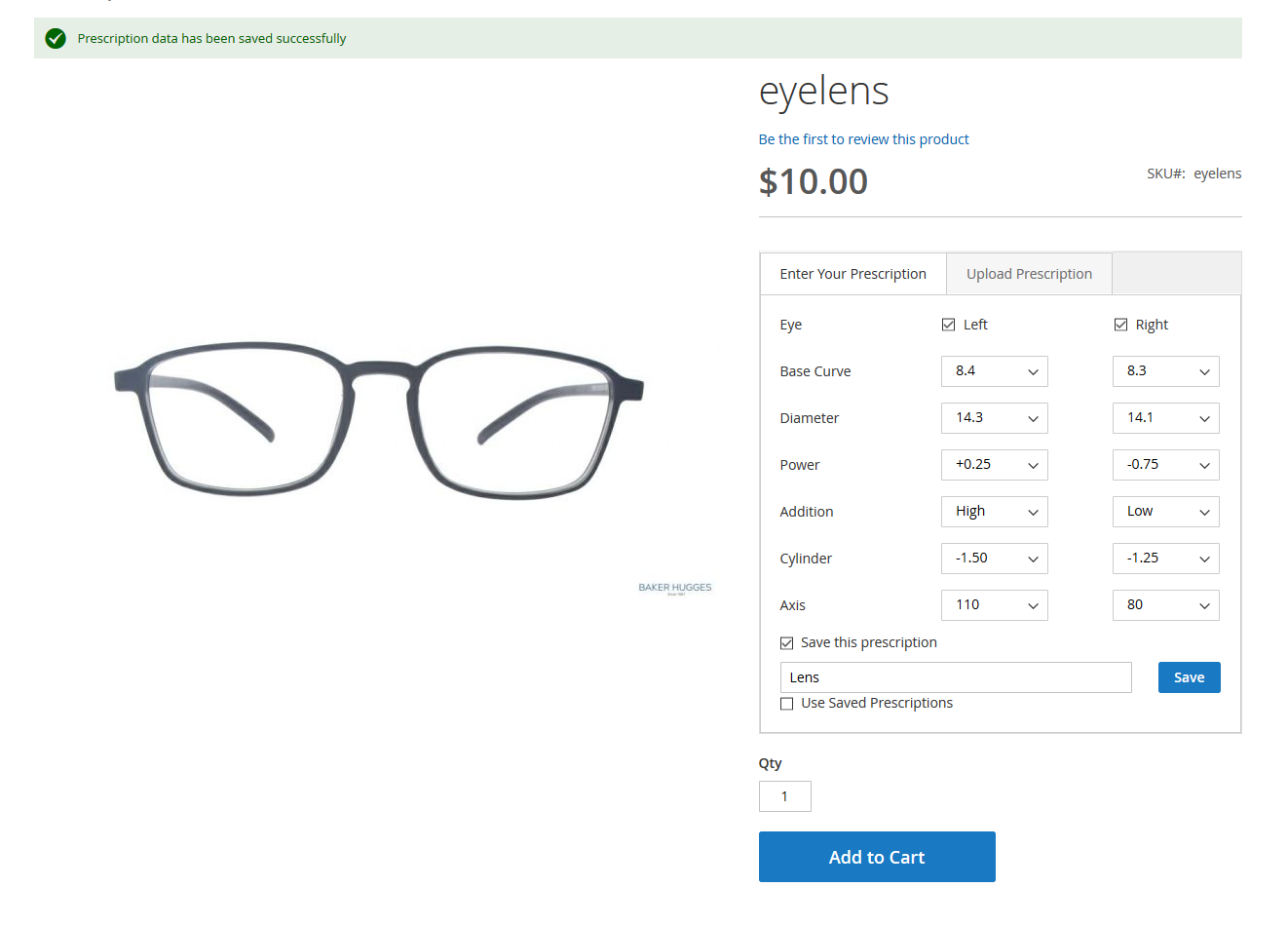Open right eye Cylinder dropdown
1288x926 pixels.
click(1165, 559)
